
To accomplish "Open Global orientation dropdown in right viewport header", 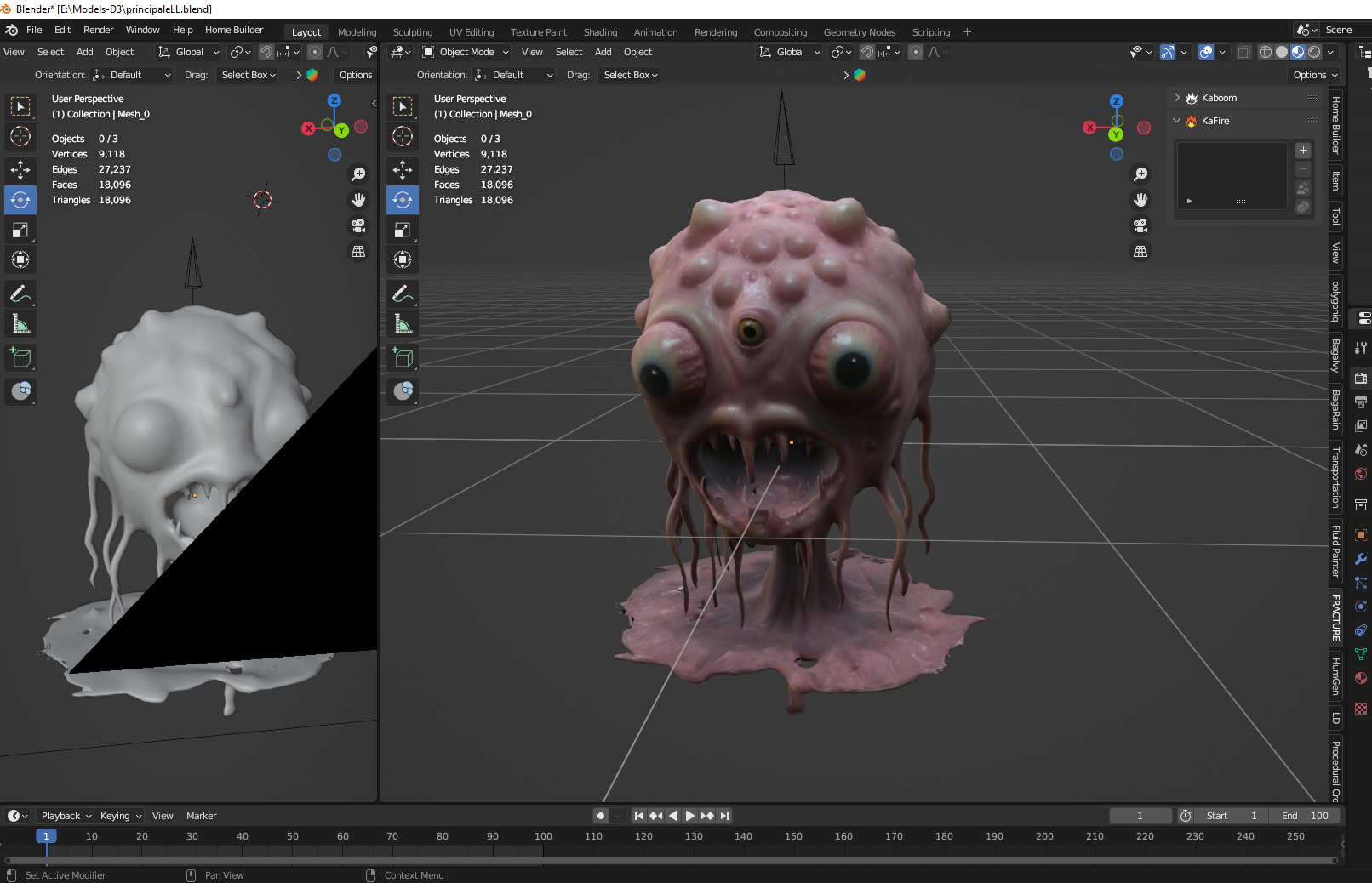I will (790, 52).
